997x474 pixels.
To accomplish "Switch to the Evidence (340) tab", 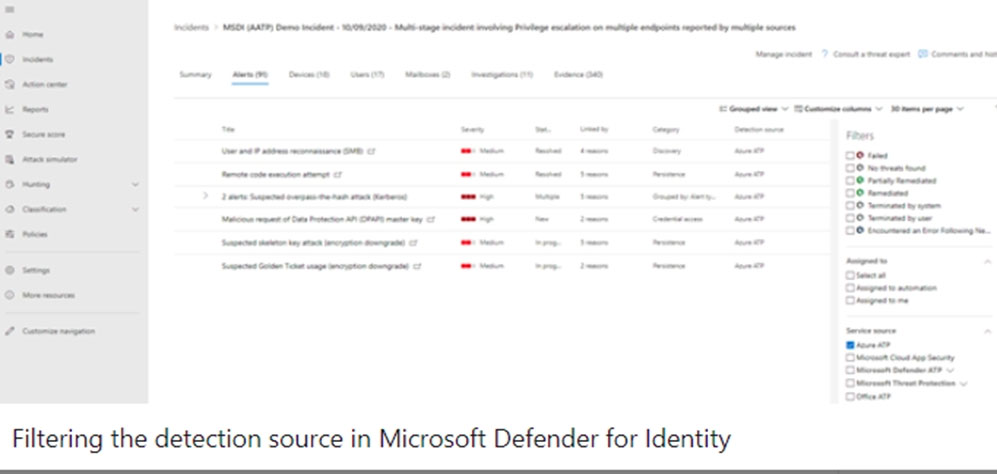I will pyautogui.click(x=579, y=75).
